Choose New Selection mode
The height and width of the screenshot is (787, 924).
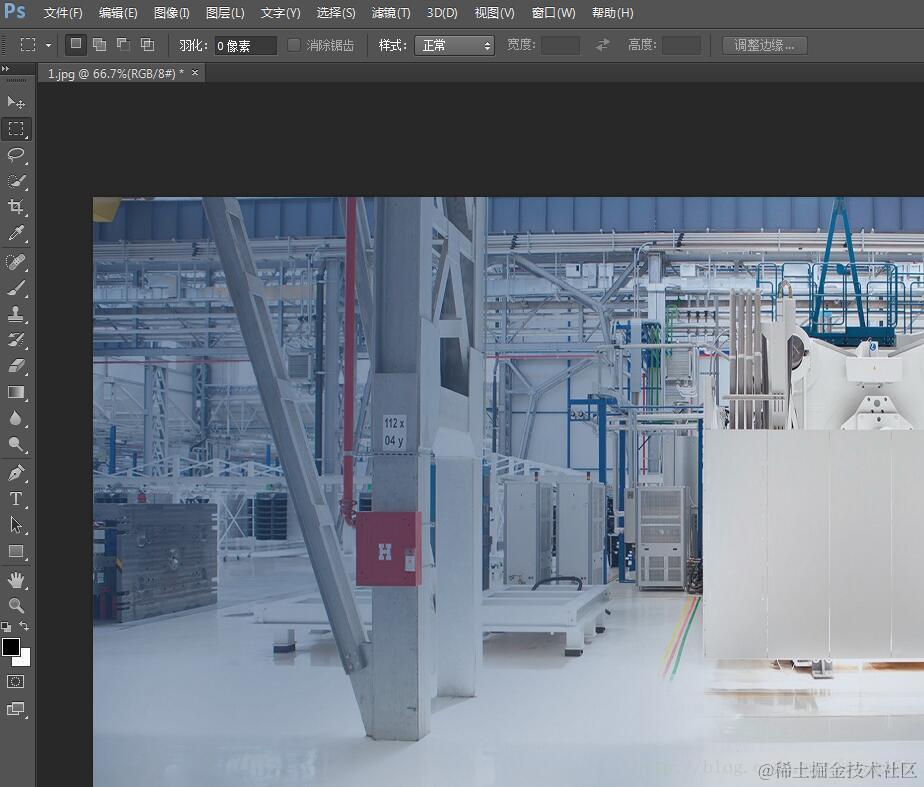click(75, 44)
